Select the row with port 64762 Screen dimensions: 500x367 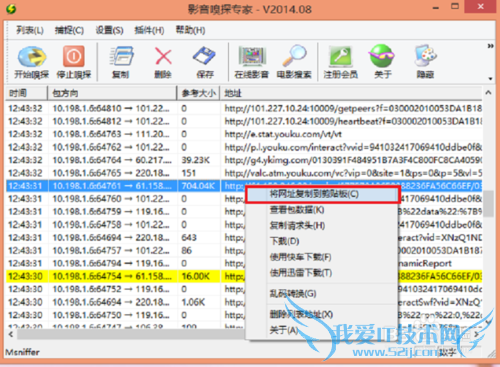tap(244, 147)
